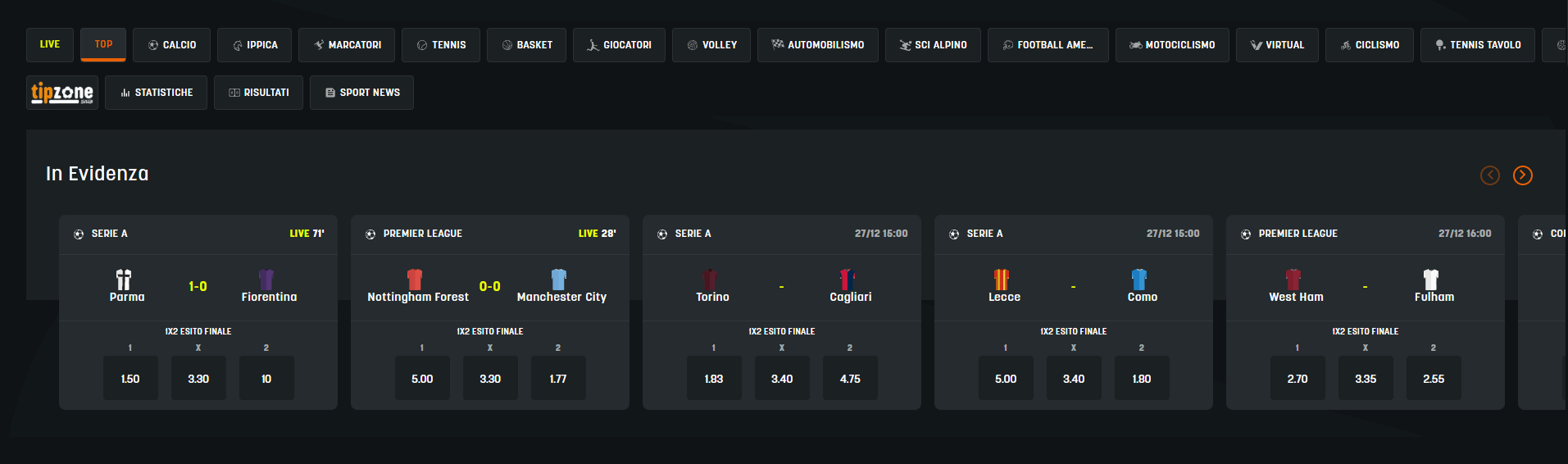Click Manchester City jersey icon
Image resolution: width=1568 pixels, height=464 pixels.
(x=559, y=280)
